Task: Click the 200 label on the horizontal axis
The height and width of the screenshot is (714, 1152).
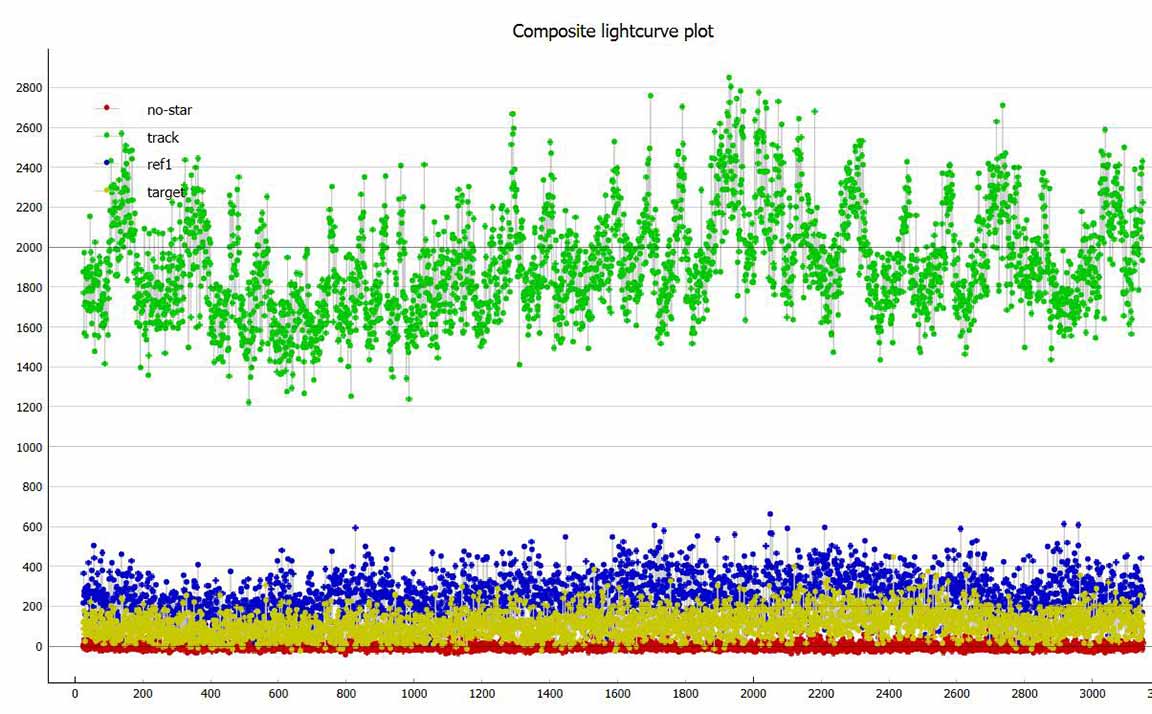Action: pos(142,693)
